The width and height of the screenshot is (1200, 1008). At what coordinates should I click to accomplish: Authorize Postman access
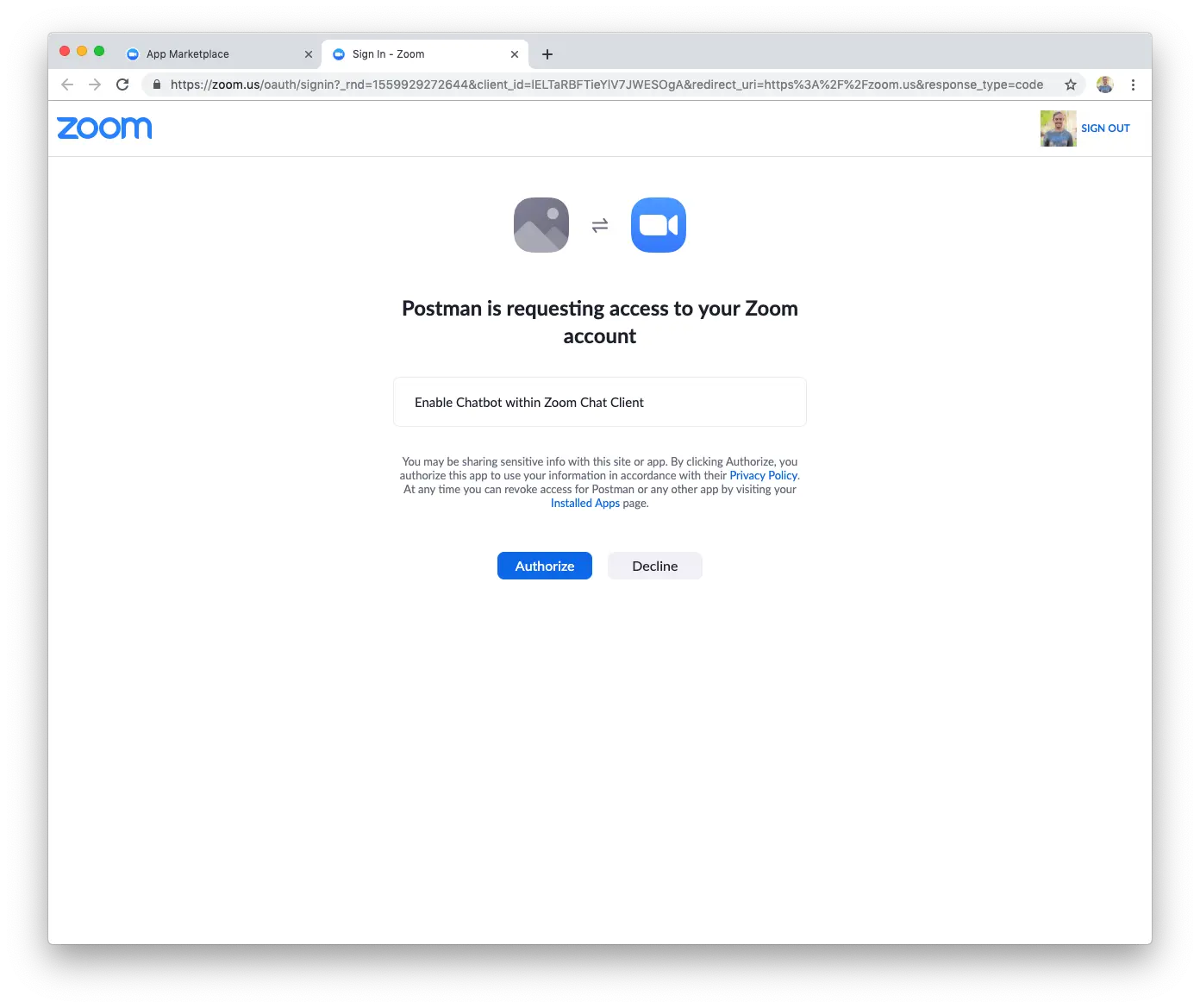tap(545, 566)
